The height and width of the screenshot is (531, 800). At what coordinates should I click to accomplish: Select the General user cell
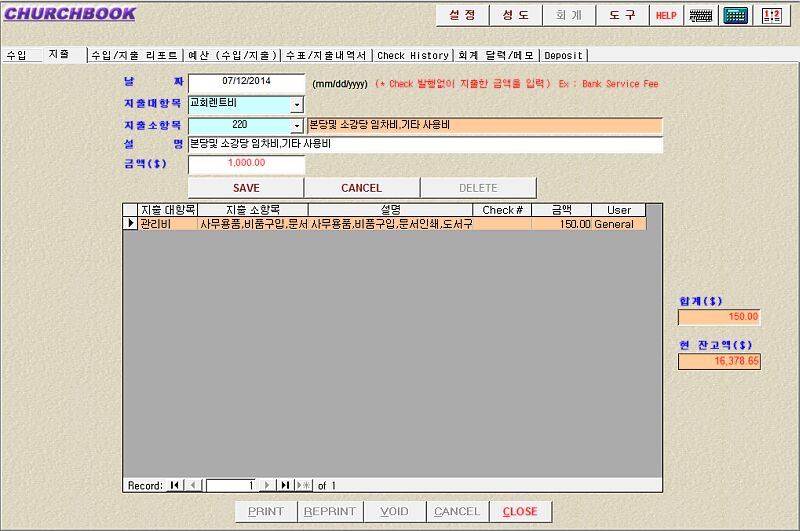tap(619, 223)
